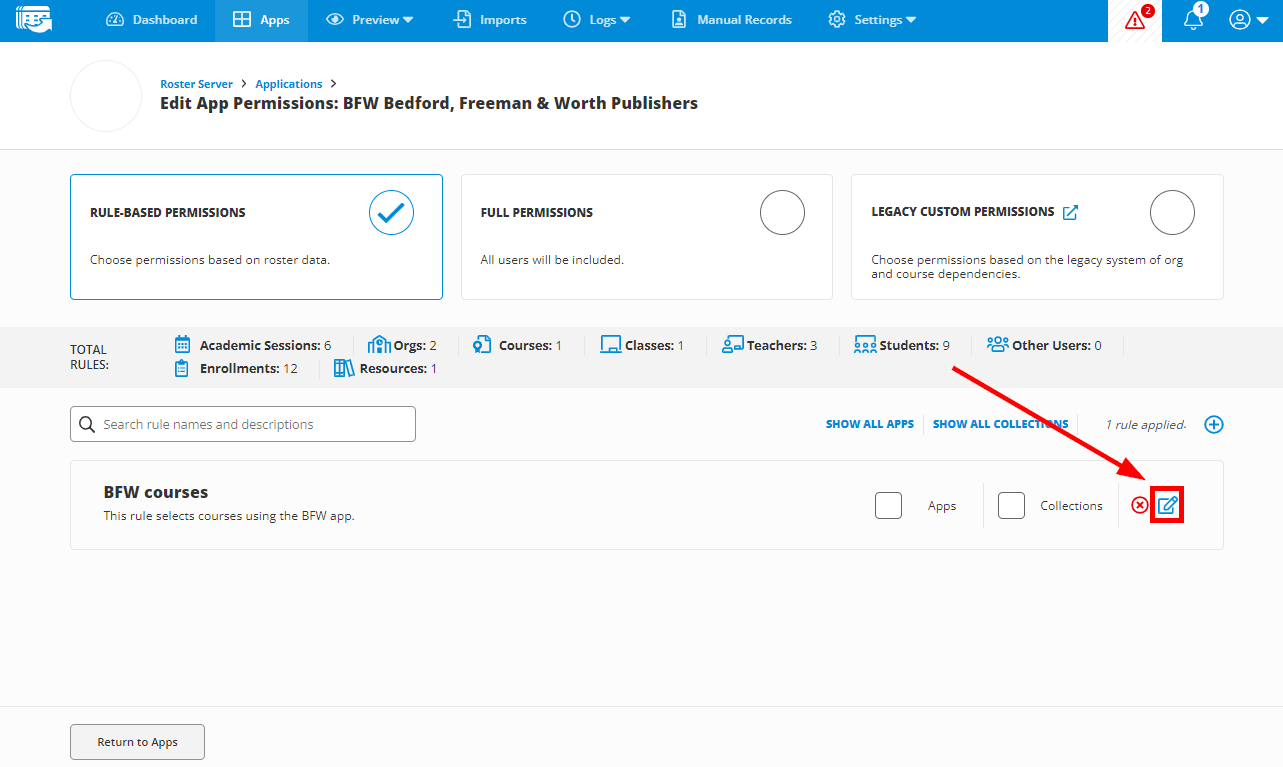This screenshot has width=1283, height=767.
Task: Open the notifications bell
Action: [1194, 20]
